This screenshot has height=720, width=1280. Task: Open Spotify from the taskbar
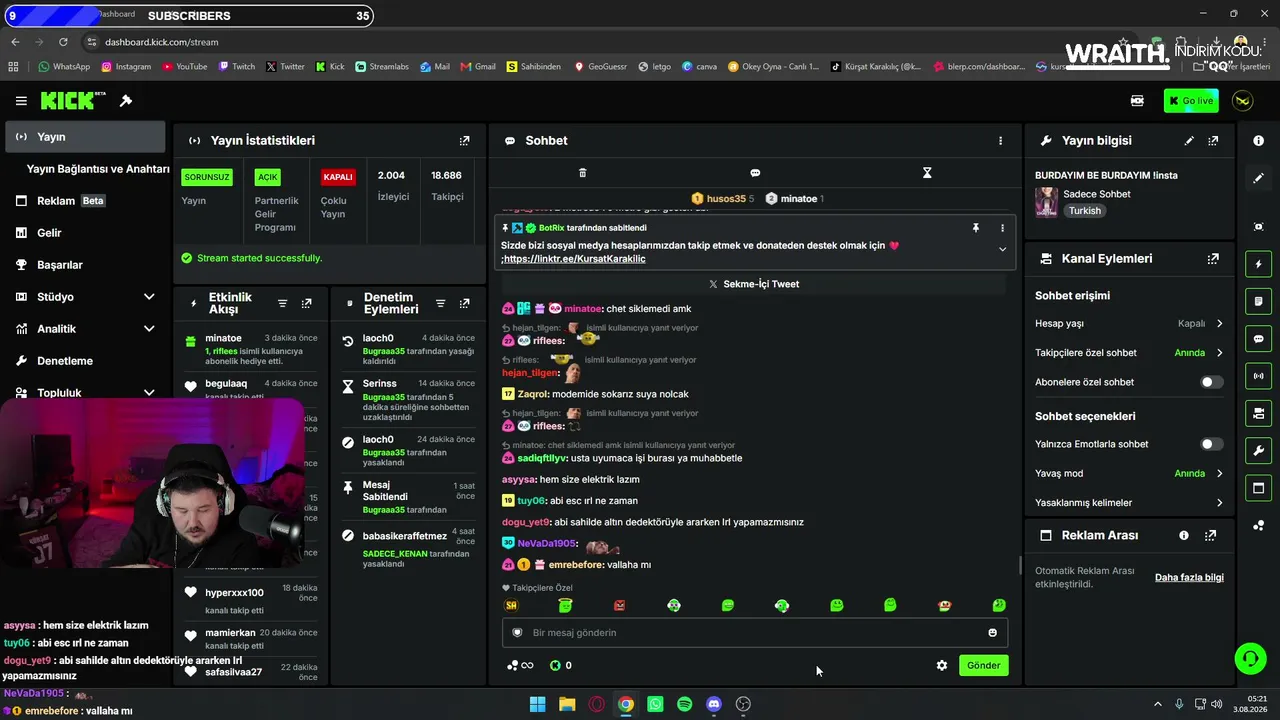(684, 704)
